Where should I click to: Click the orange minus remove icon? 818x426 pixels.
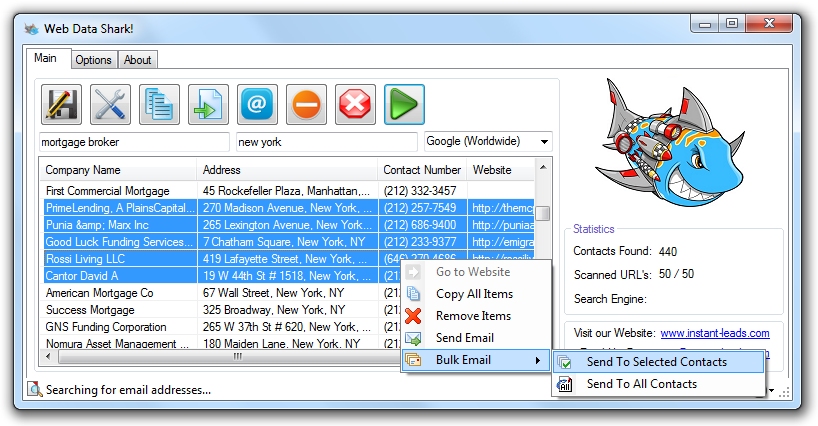point(307,104)
